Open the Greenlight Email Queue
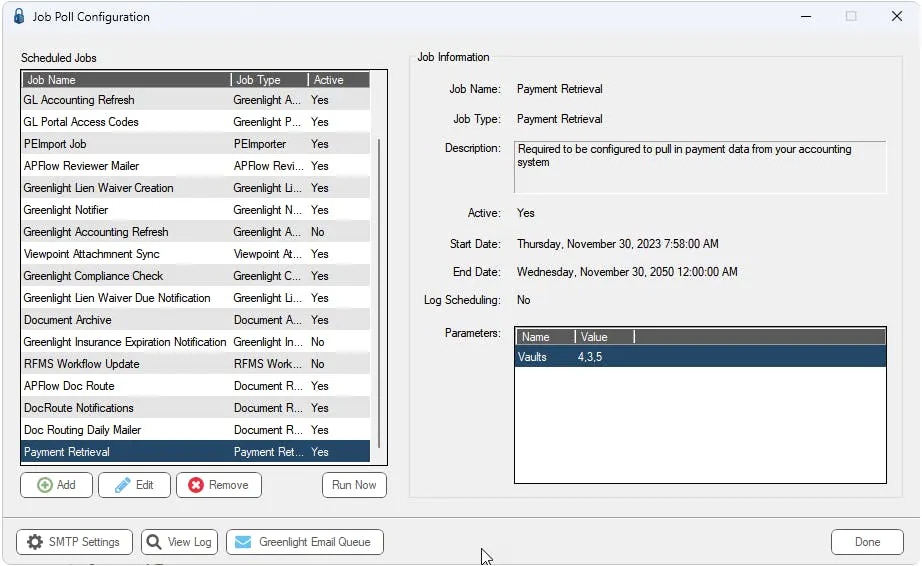This screenshot has width=922, height=566. point(305,542)
